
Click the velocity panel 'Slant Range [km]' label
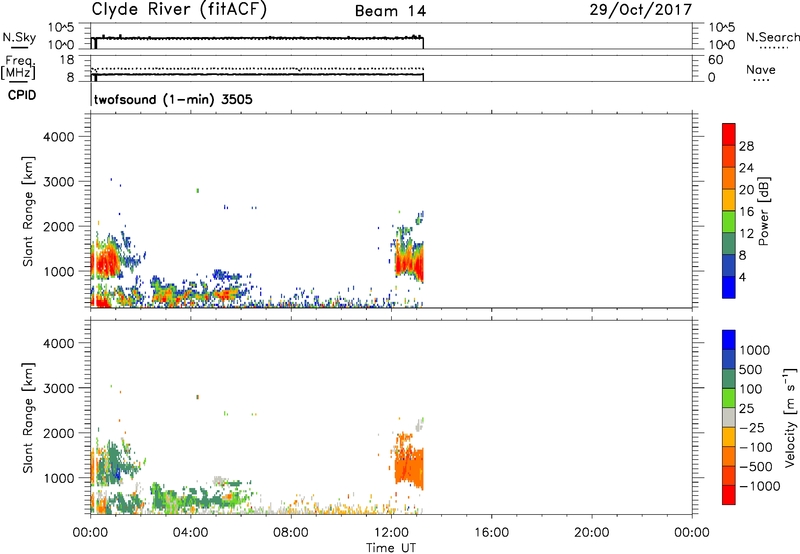pos(28,418)
